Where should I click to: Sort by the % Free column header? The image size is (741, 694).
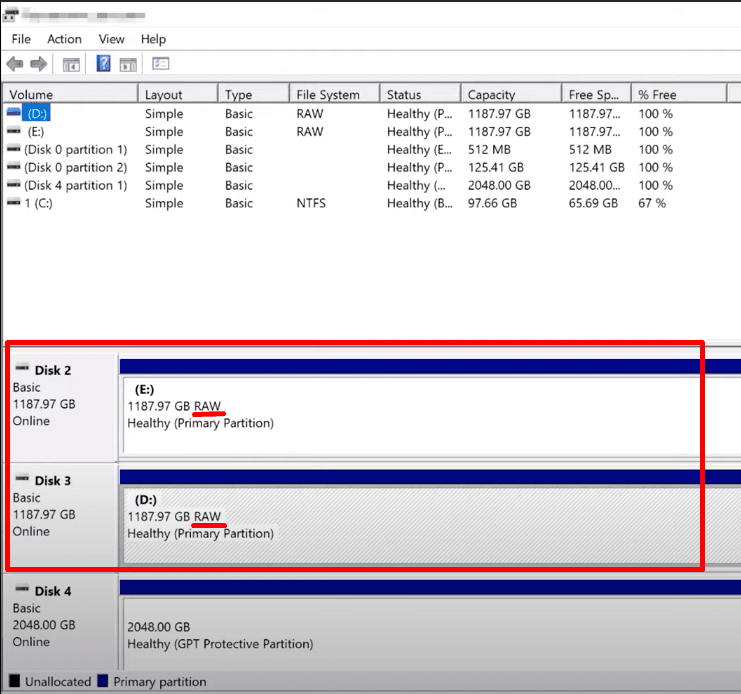tap(679, 94)
